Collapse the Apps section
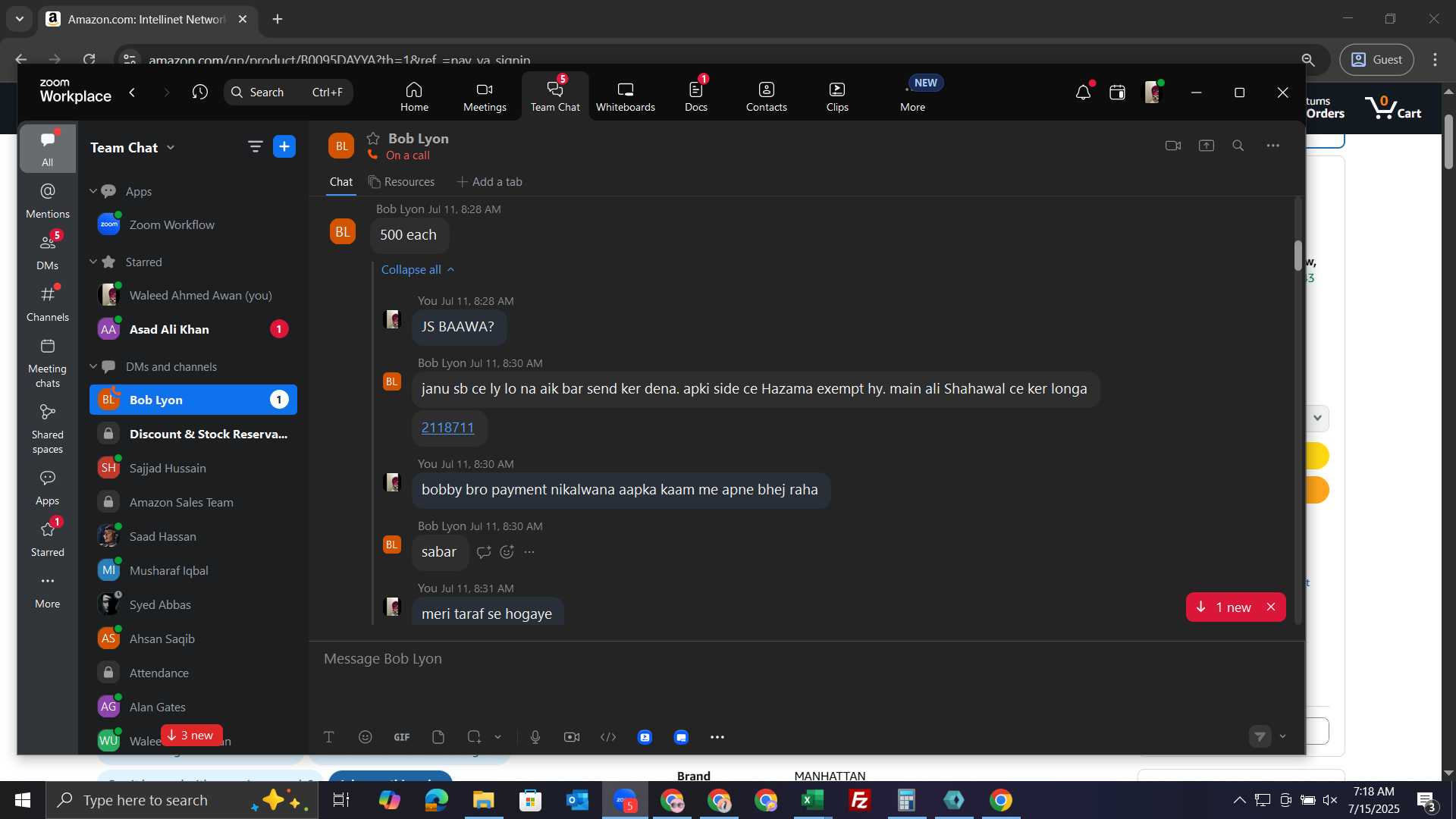This screenshot has height=819, width=1456. tap(93, 191)
